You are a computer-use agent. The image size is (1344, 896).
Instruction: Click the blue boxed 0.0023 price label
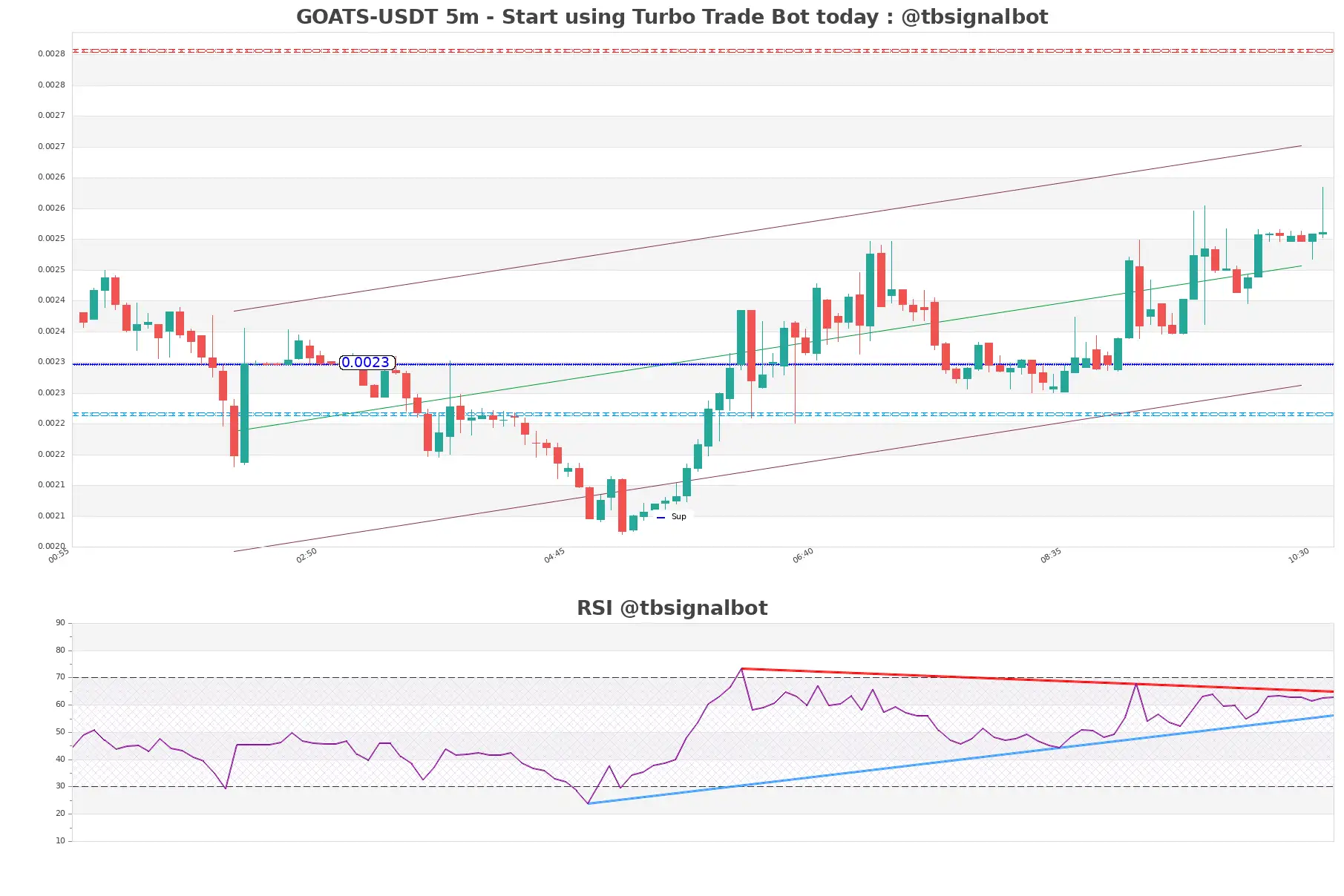(367, 362)
